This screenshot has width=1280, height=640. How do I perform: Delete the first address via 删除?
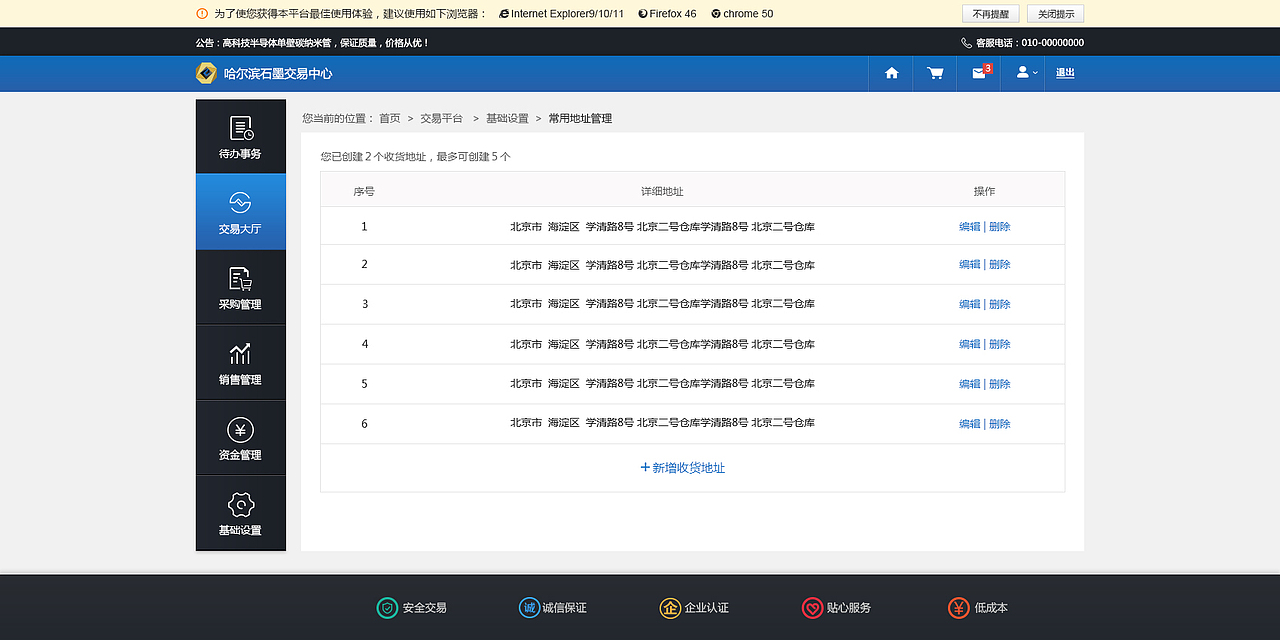pos(1000,226)
